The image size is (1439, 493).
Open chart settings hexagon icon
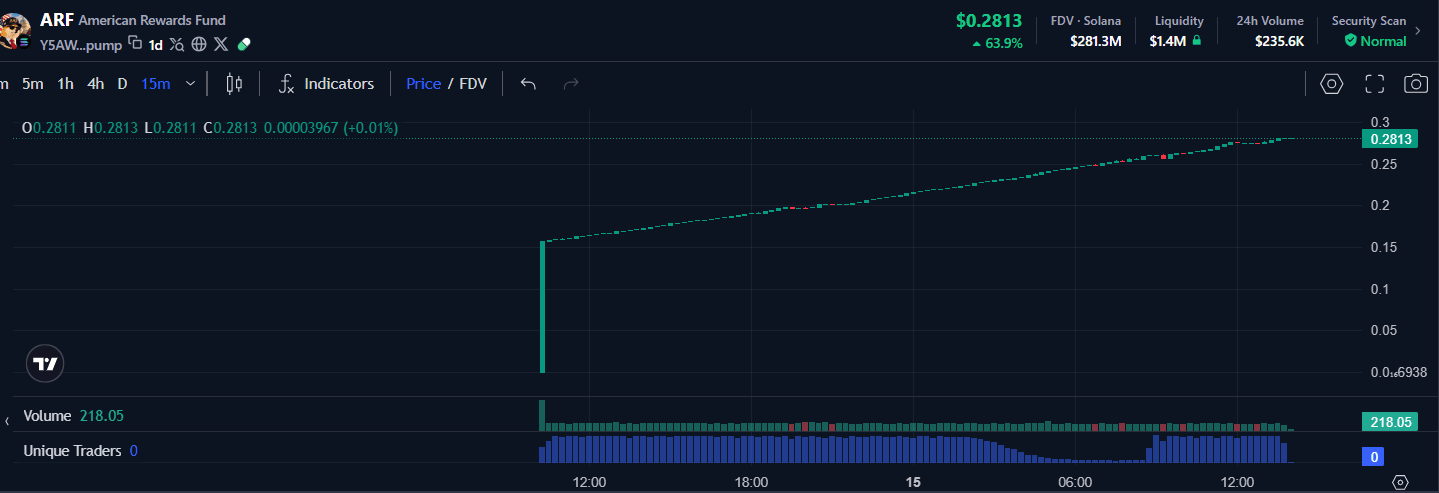(1331, 84)
